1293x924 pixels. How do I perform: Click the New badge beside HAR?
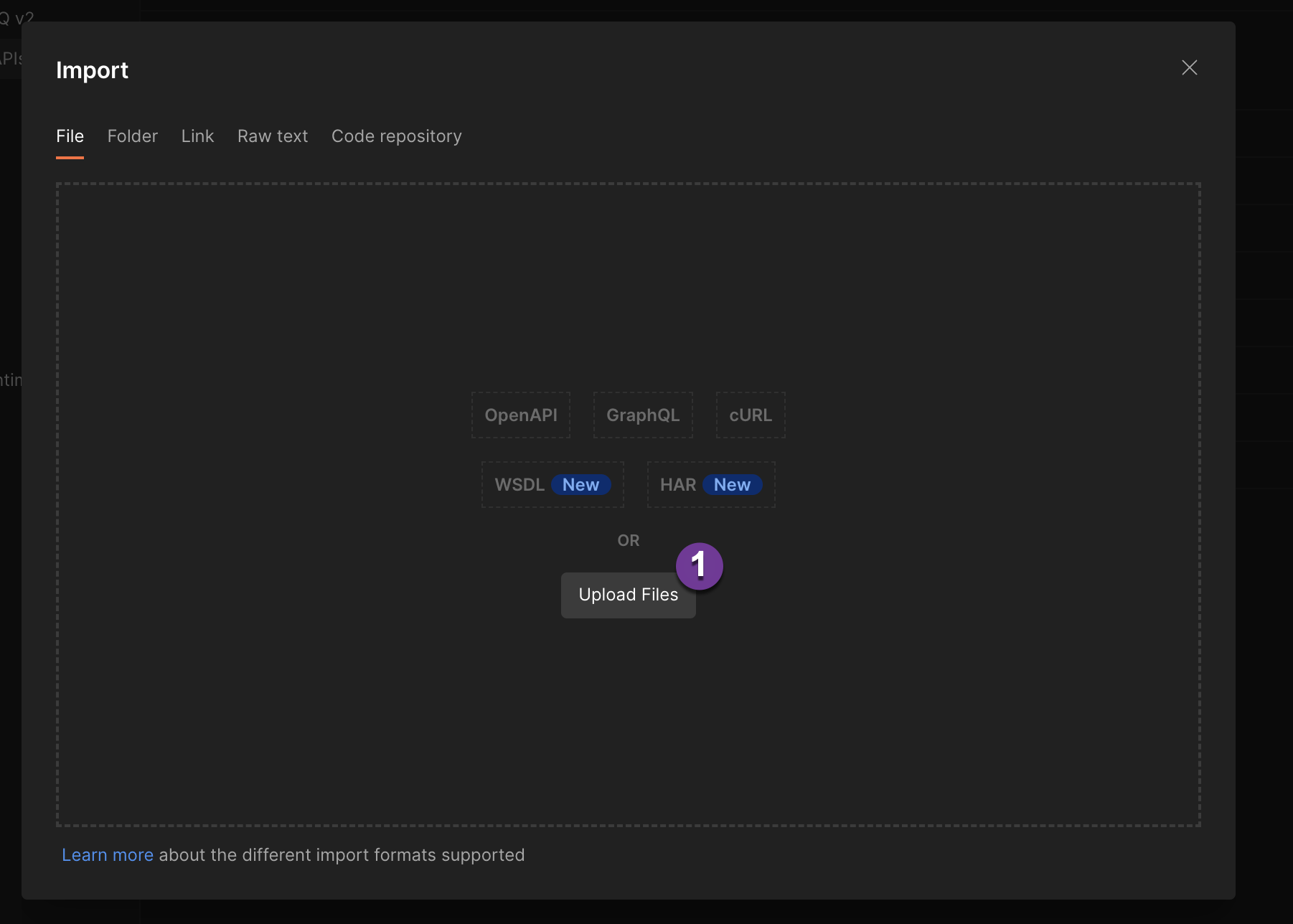click(x=732, y=484)
